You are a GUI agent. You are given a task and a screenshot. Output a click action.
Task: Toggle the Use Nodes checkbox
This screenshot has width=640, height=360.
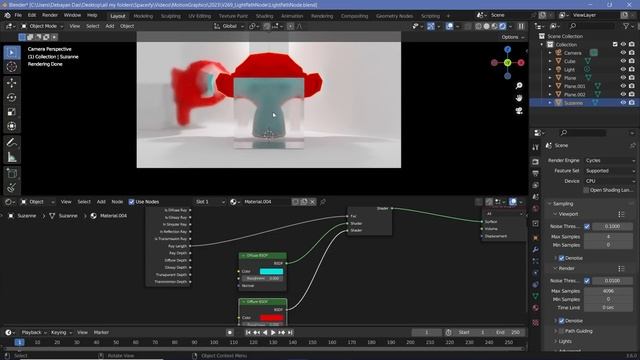point(131,202)
